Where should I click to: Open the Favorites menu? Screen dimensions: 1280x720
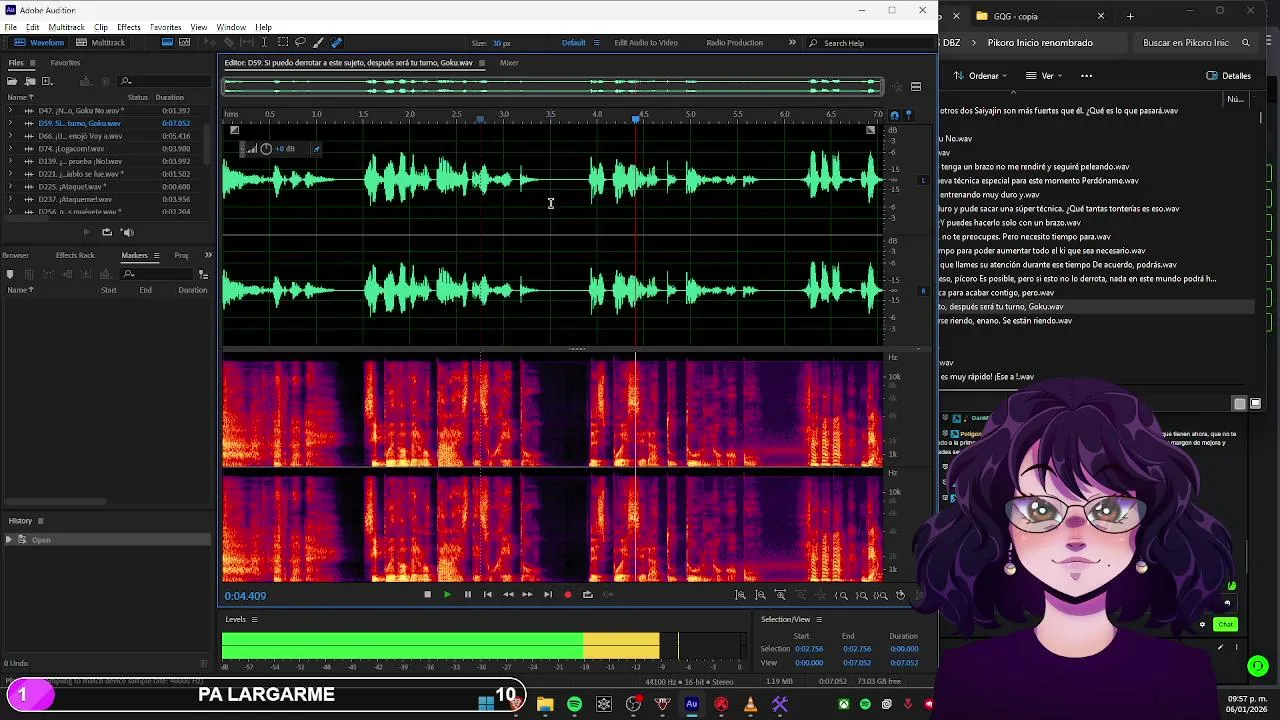(x=165, y=27)
